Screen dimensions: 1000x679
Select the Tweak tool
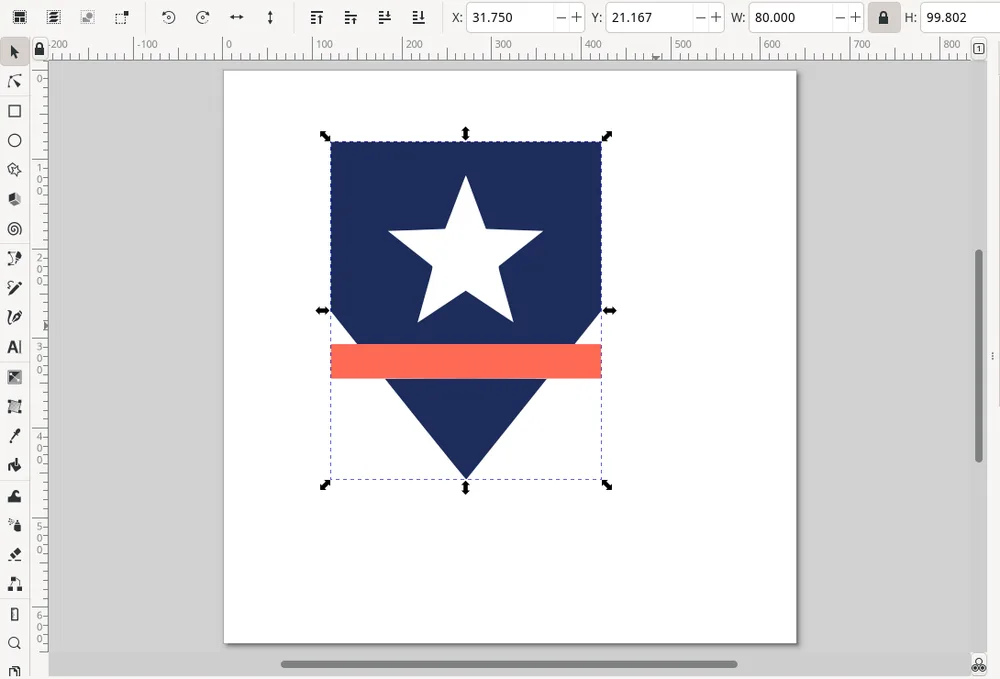pos(15,495)
